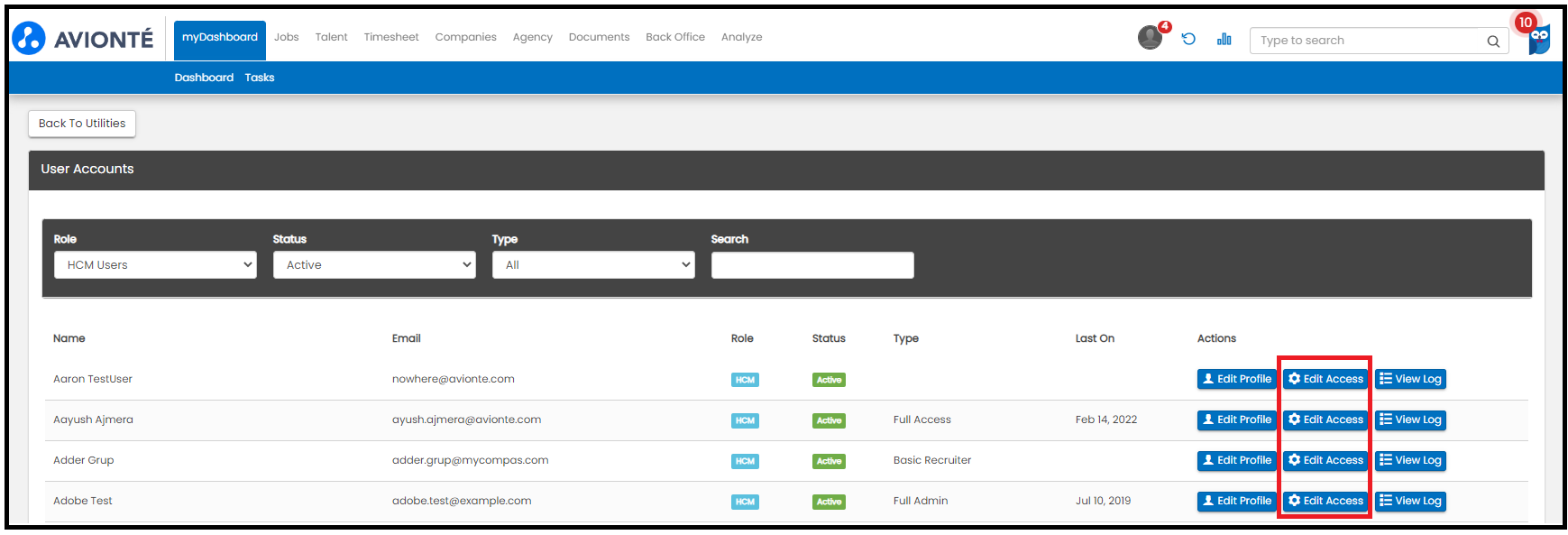Open the bar chart analytics icon
This screenshot has width=1568, height=535.
click(x=1224, y=39)
